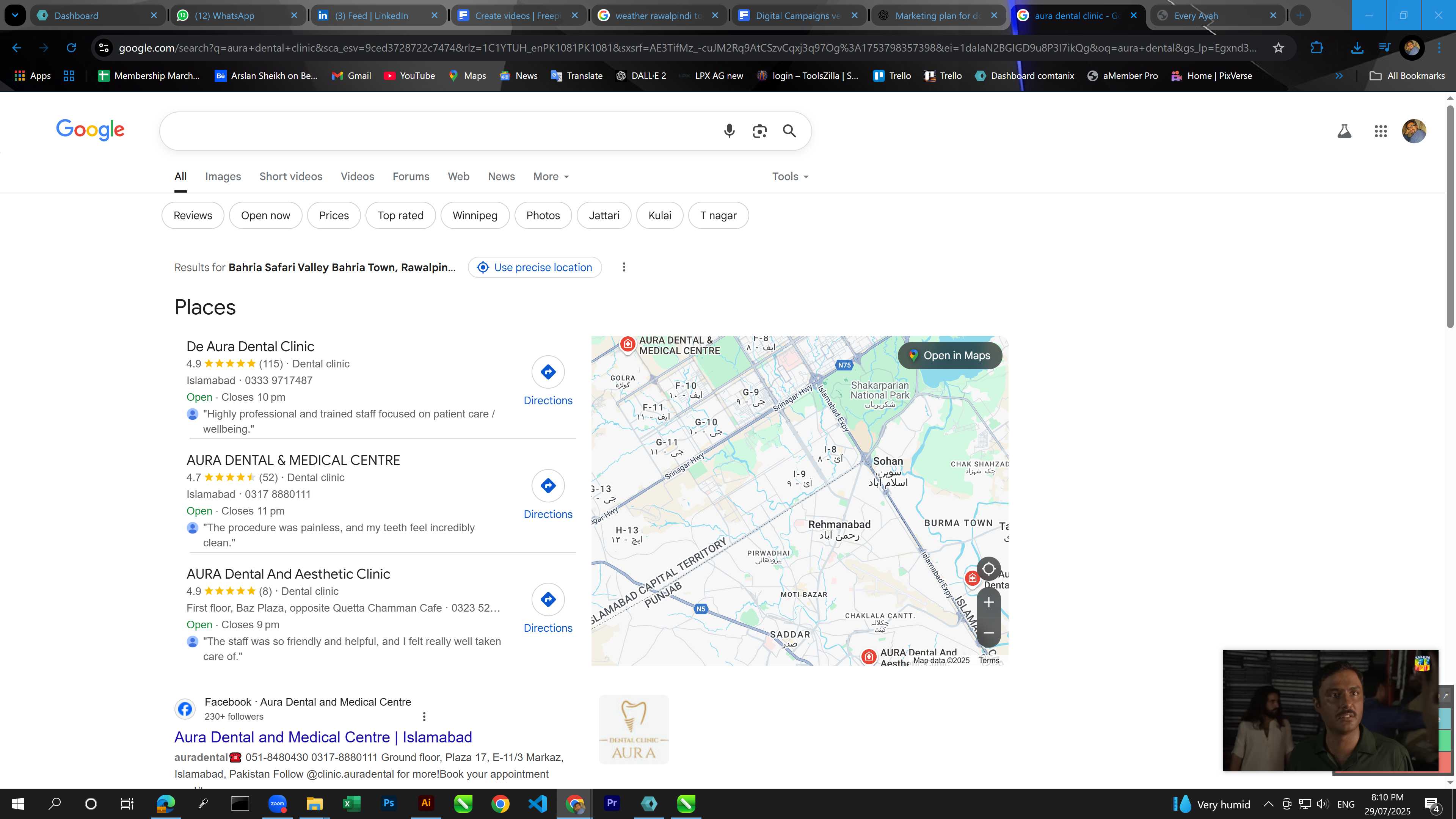Image resolution: width=1456 pixels, height=819 pixels.
Task: Open Gmail bookmark
Action: coord(351,76)
